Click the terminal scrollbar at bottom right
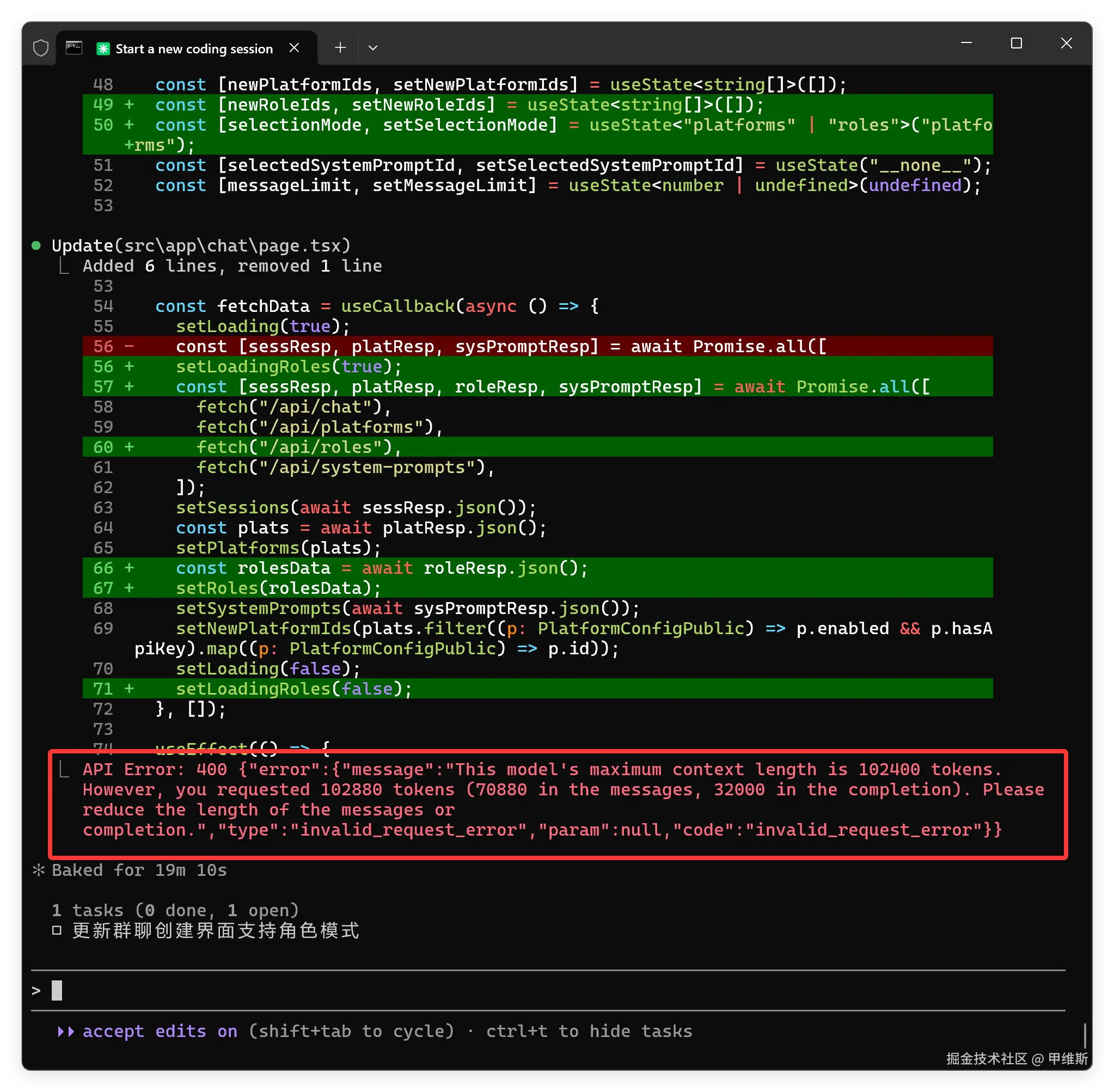The image size is (1114, 1092). 1085,1036
